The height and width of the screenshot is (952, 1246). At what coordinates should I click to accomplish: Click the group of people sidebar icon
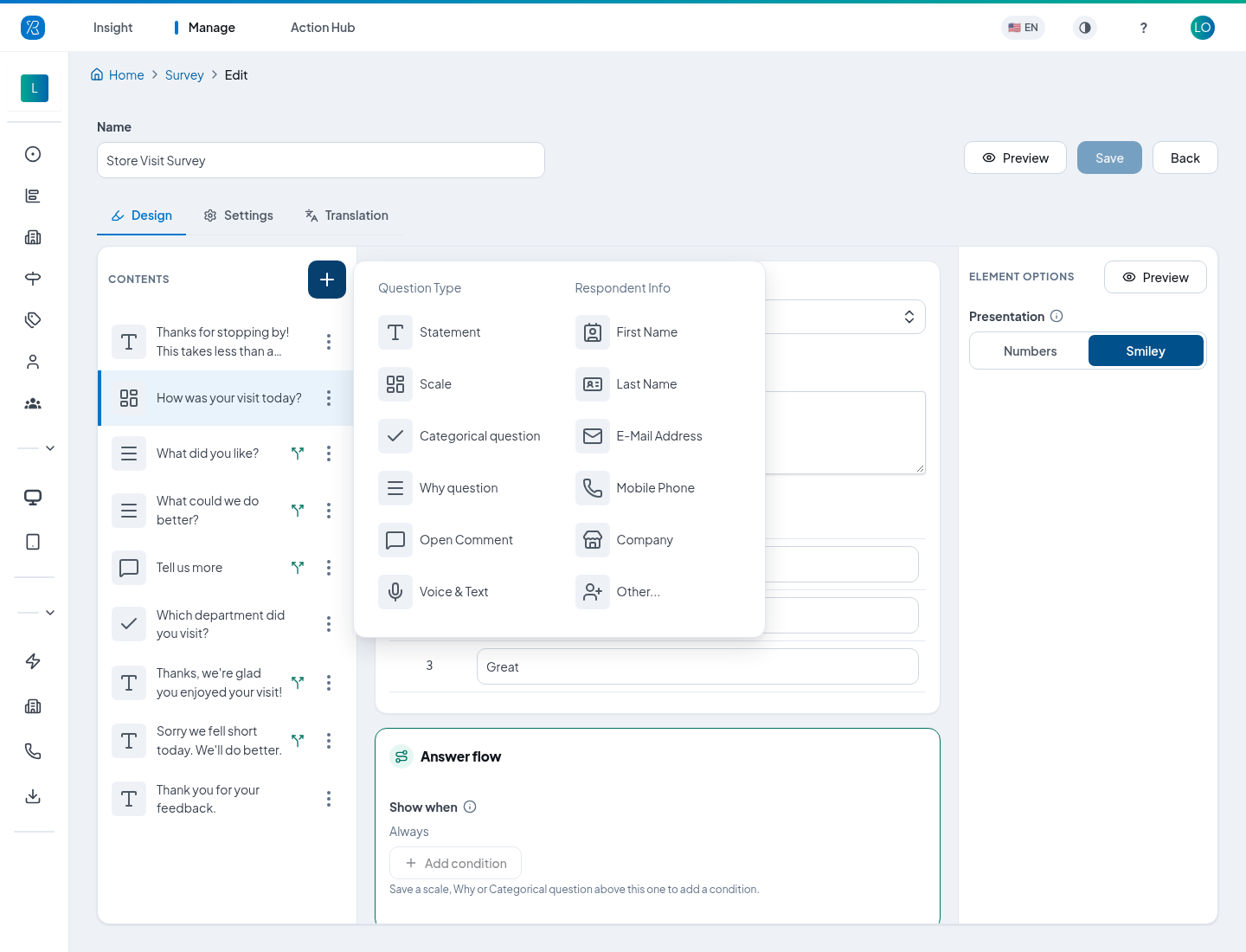(x=33, y=403)
